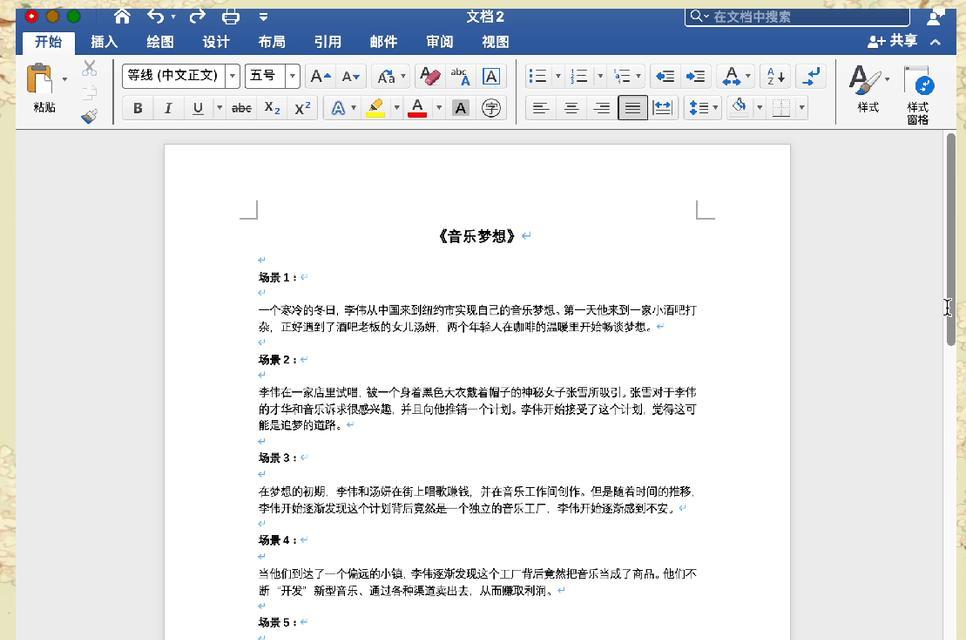966x640 pixels.
Task: Increase font size with A up icon
Action: 320,76
